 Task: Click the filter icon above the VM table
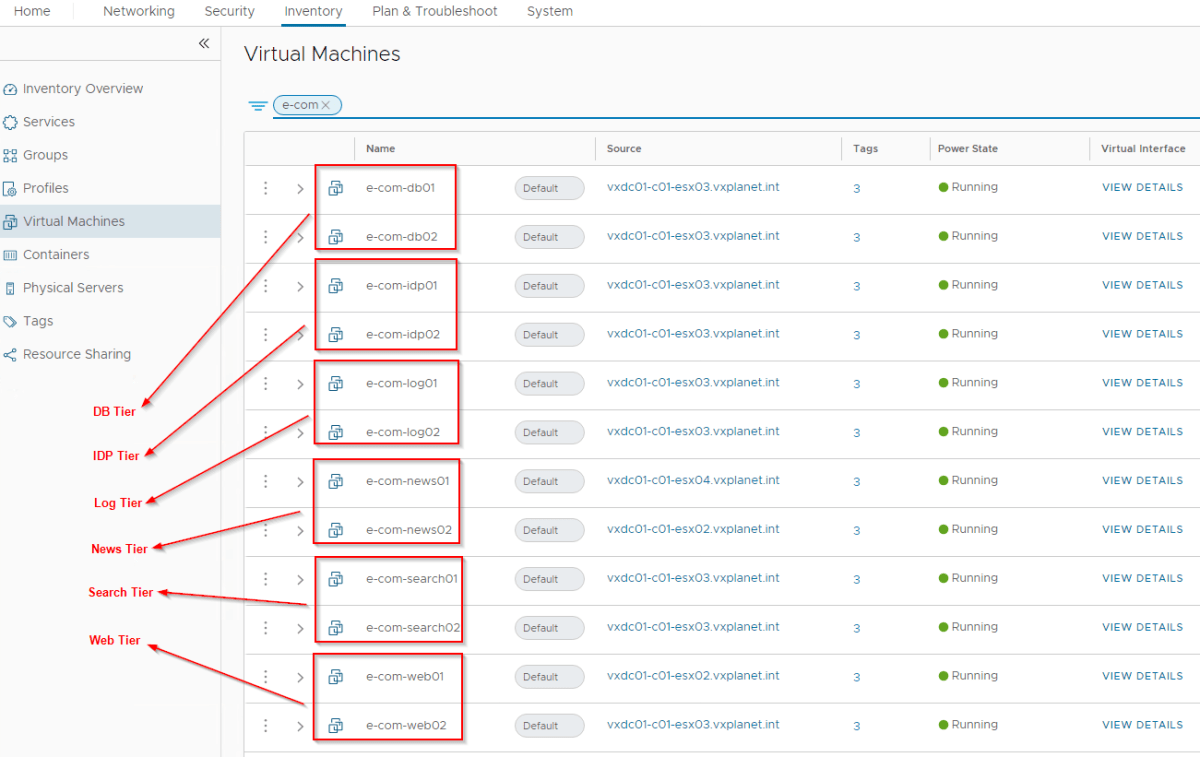[258, 104]
